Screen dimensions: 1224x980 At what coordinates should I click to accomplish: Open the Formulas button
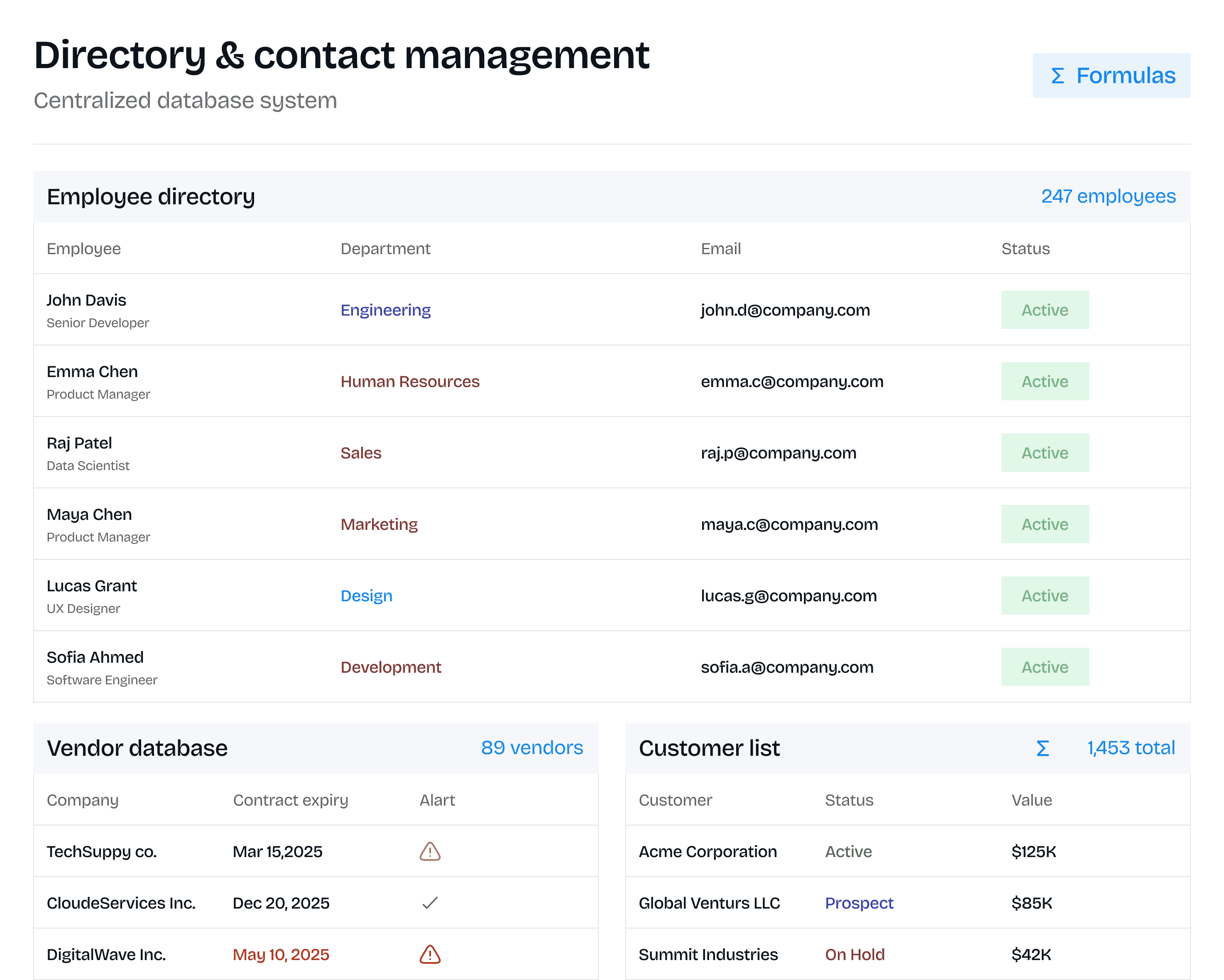tap(1111, 76)
